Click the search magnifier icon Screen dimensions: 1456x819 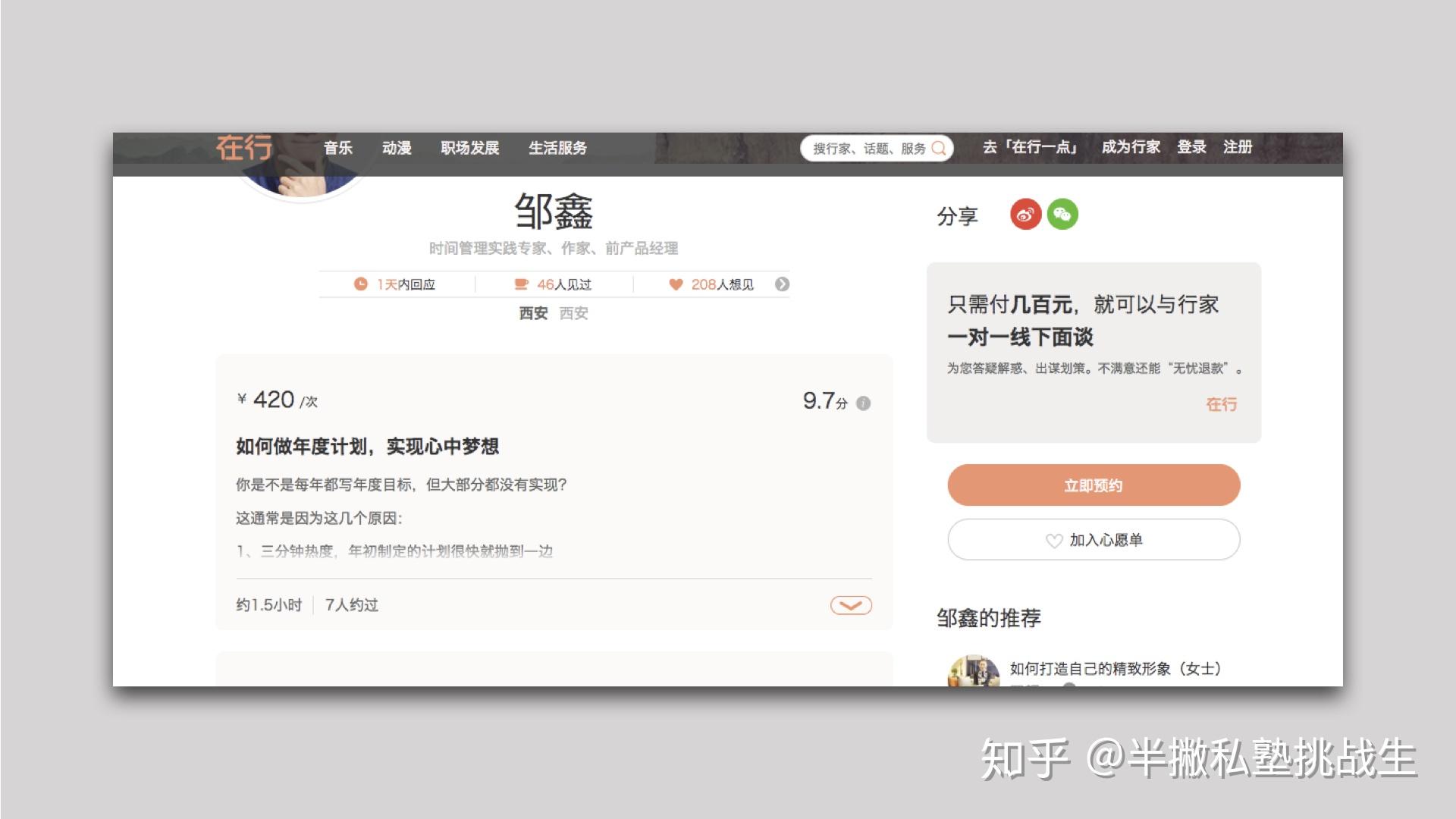(x=939, y=148)
